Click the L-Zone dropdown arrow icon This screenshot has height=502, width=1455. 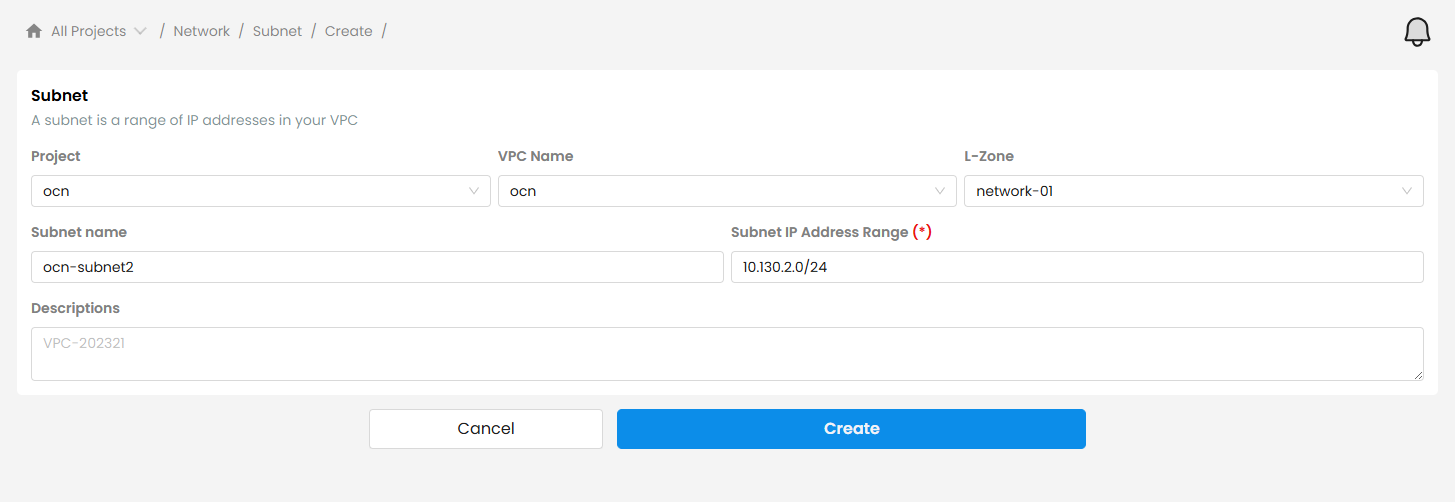click(1407, 191)
